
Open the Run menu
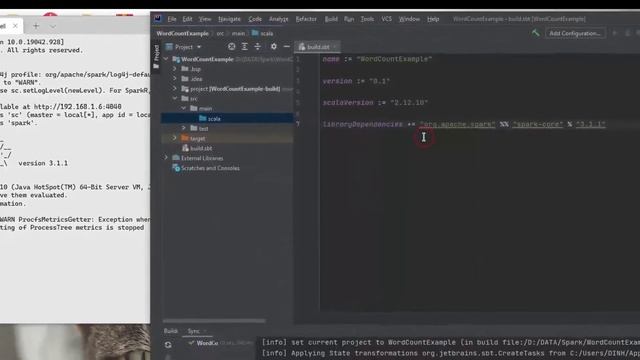(x=349, y=19)
